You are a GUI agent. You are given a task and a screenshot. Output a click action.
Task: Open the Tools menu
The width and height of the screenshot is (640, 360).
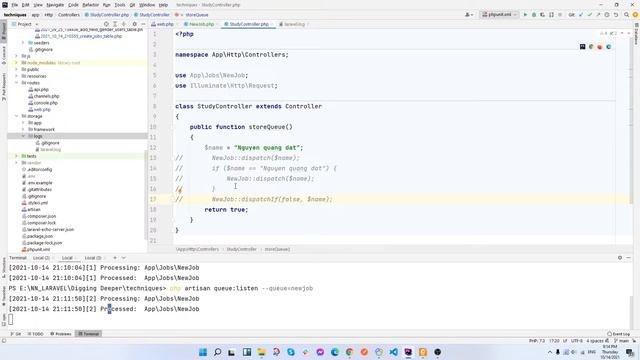[120, 5]
